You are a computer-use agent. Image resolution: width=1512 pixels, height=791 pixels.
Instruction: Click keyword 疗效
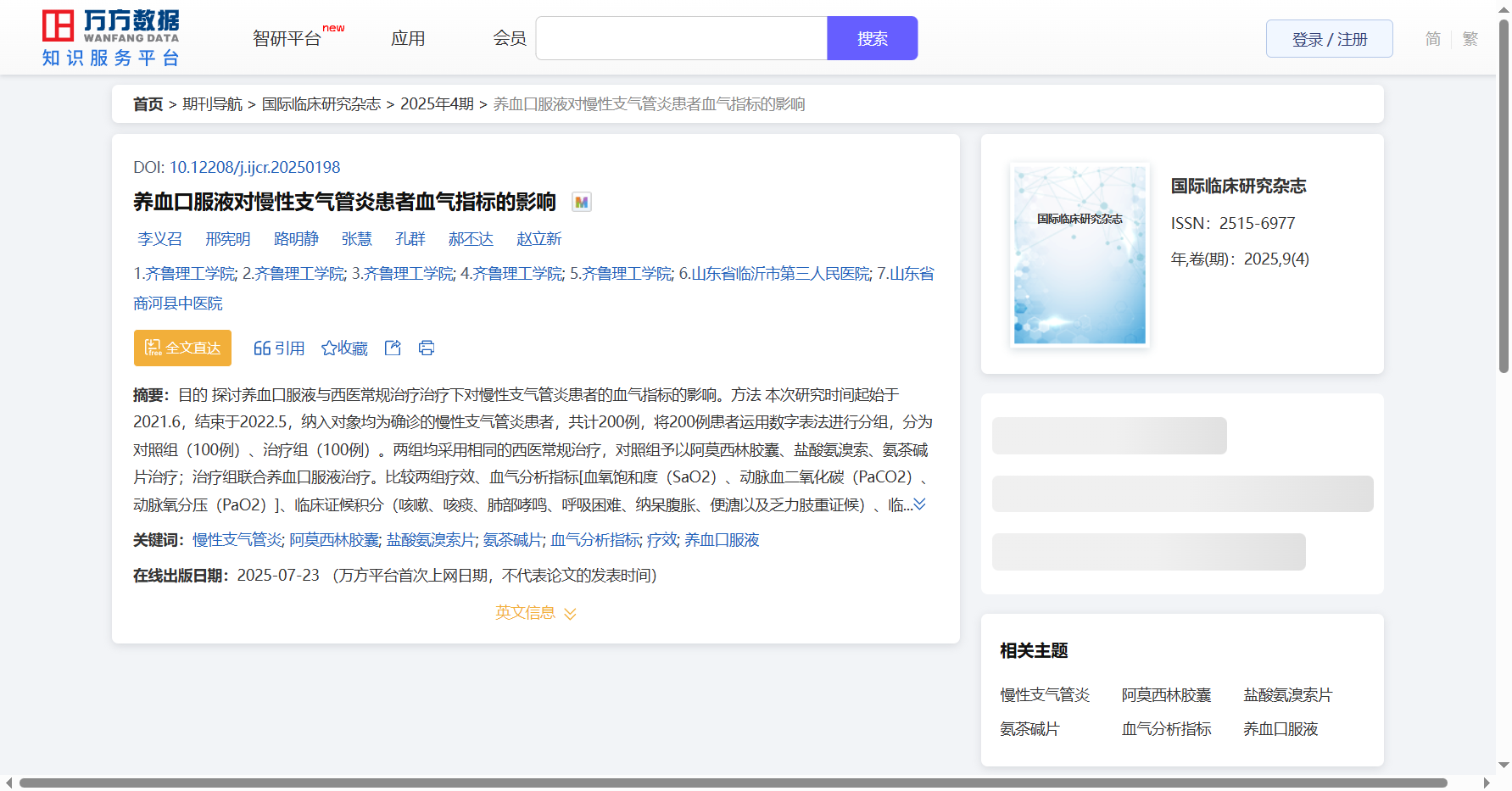click(662, 540)
